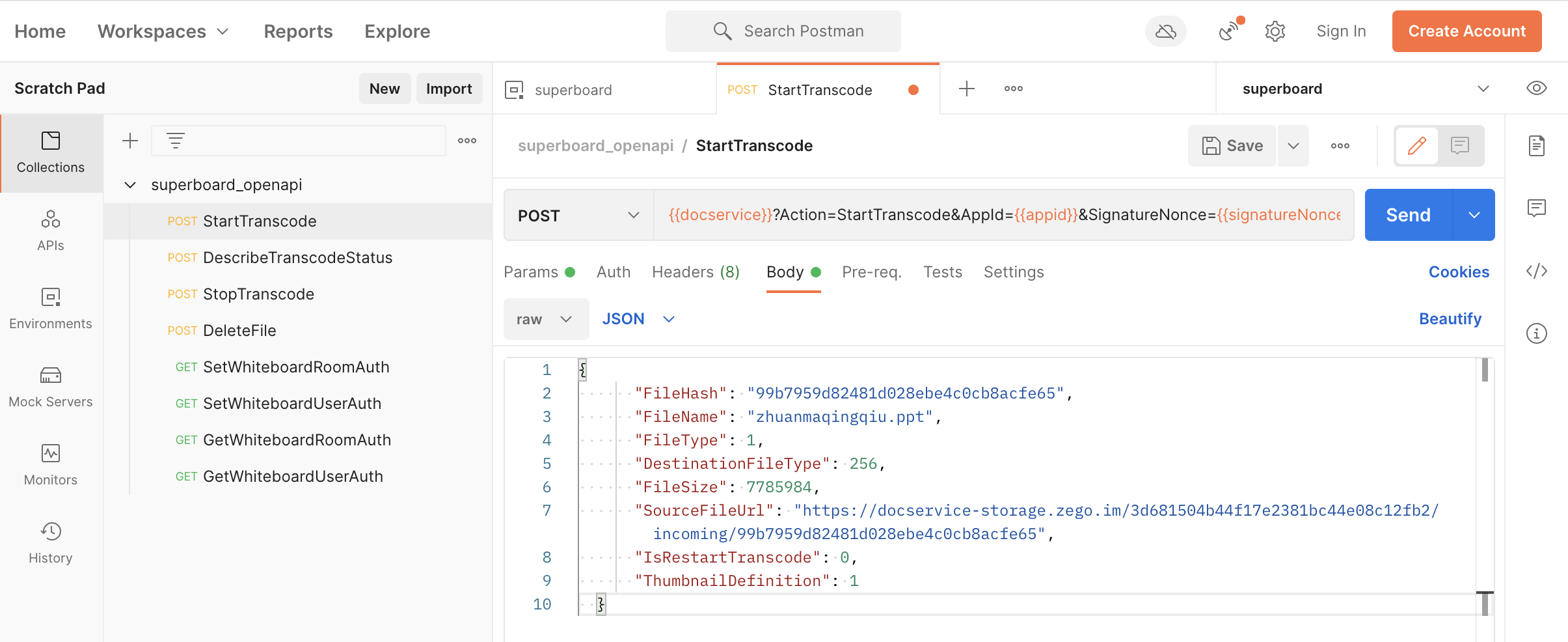Open the Headers (8) tab
The image size is (1568, 642).
click(x=696, y=272)
